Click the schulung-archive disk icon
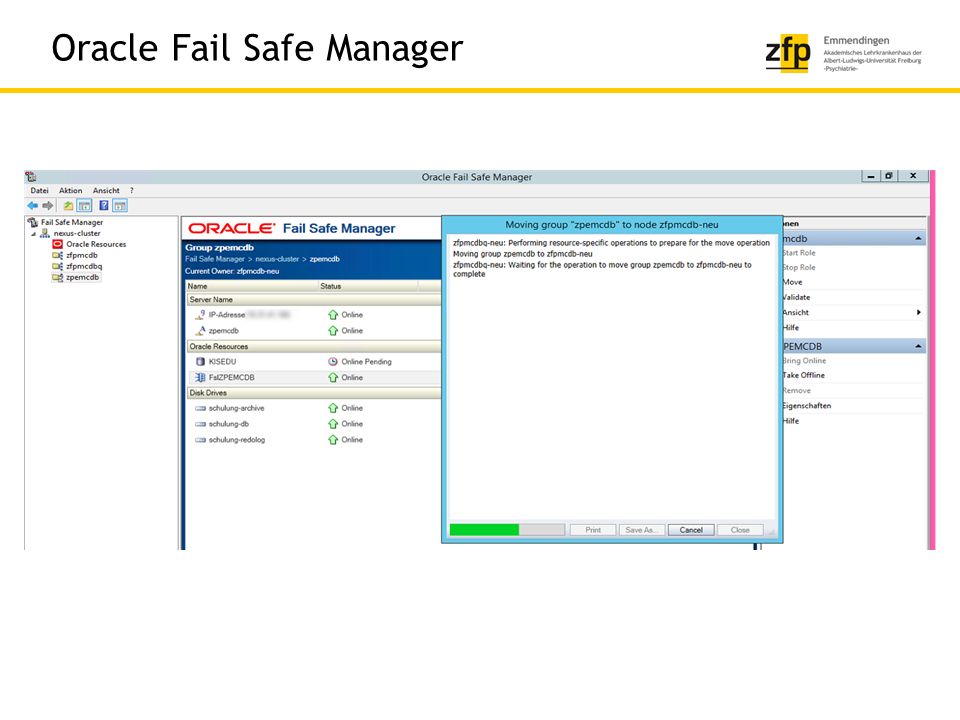 tap(200, 408)
